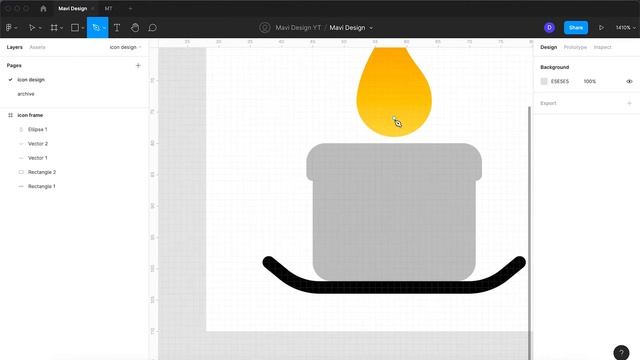640x360 pixels.
Task: Add an export setting with plus
Action: tap(629, 103)
